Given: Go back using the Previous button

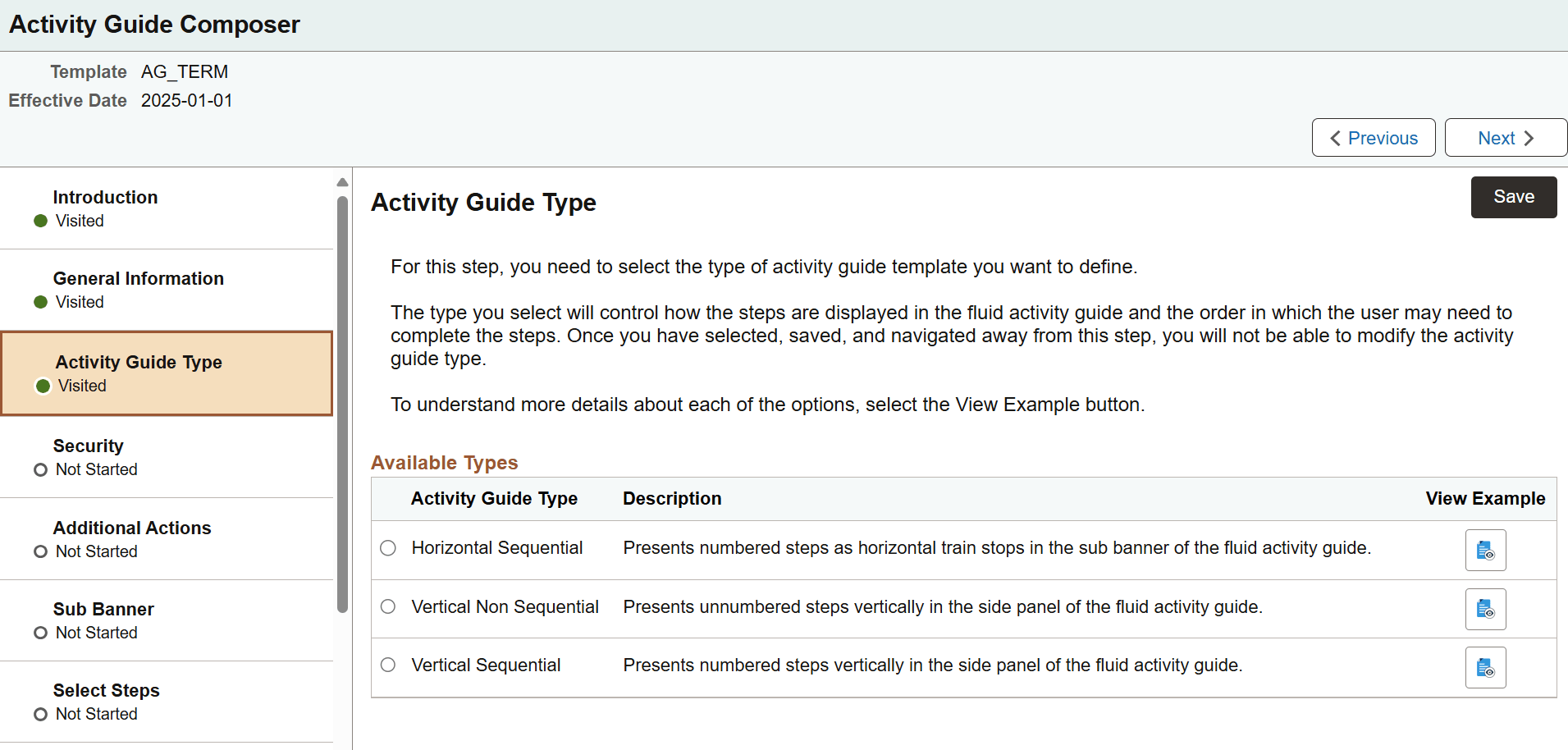Looking at the screenshot, I should click(x=1373, y=137).
